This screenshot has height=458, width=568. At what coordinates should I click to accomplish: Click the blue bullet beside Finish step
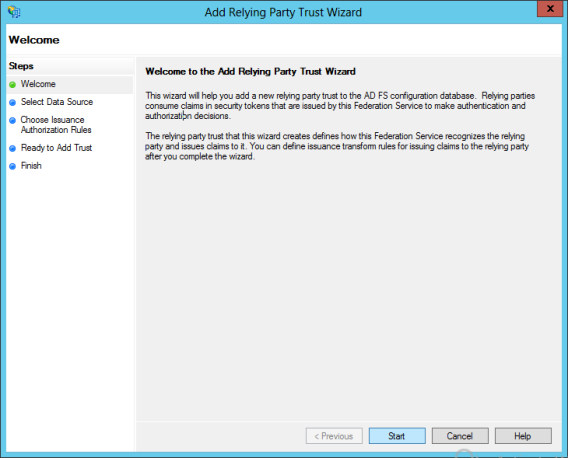coord(13,166)
